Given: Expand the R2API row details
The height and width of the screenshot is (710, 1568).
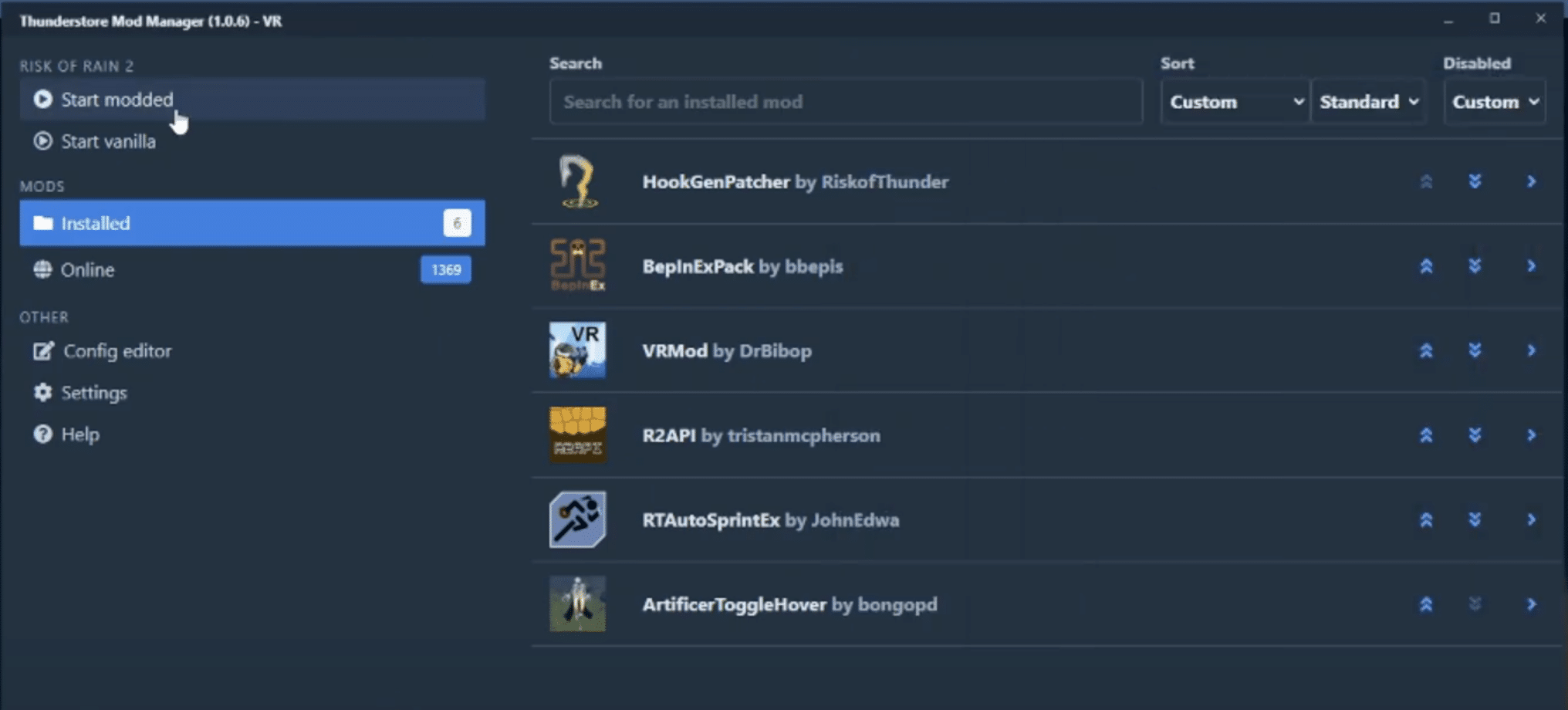Looking at the screenshot, I should pos(1531,435).
